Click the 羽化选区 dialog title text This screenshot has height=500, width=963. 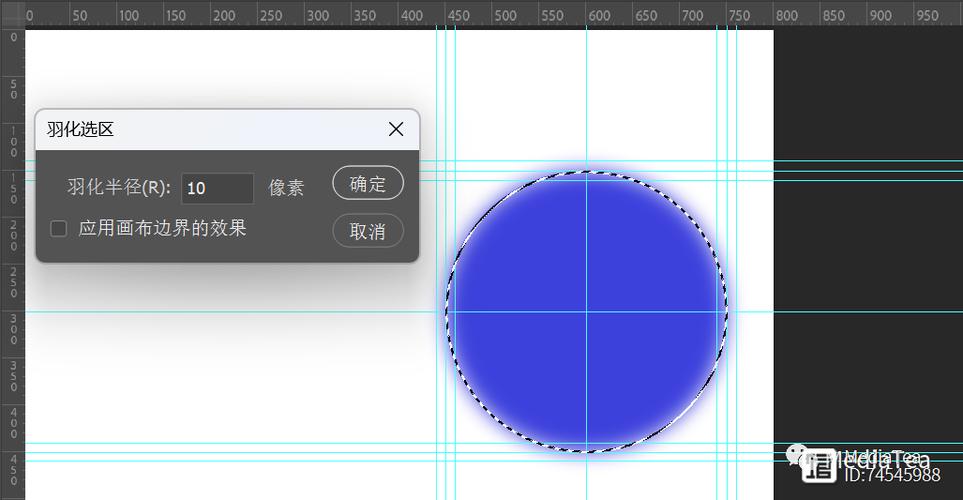click(x=80, y=129)
